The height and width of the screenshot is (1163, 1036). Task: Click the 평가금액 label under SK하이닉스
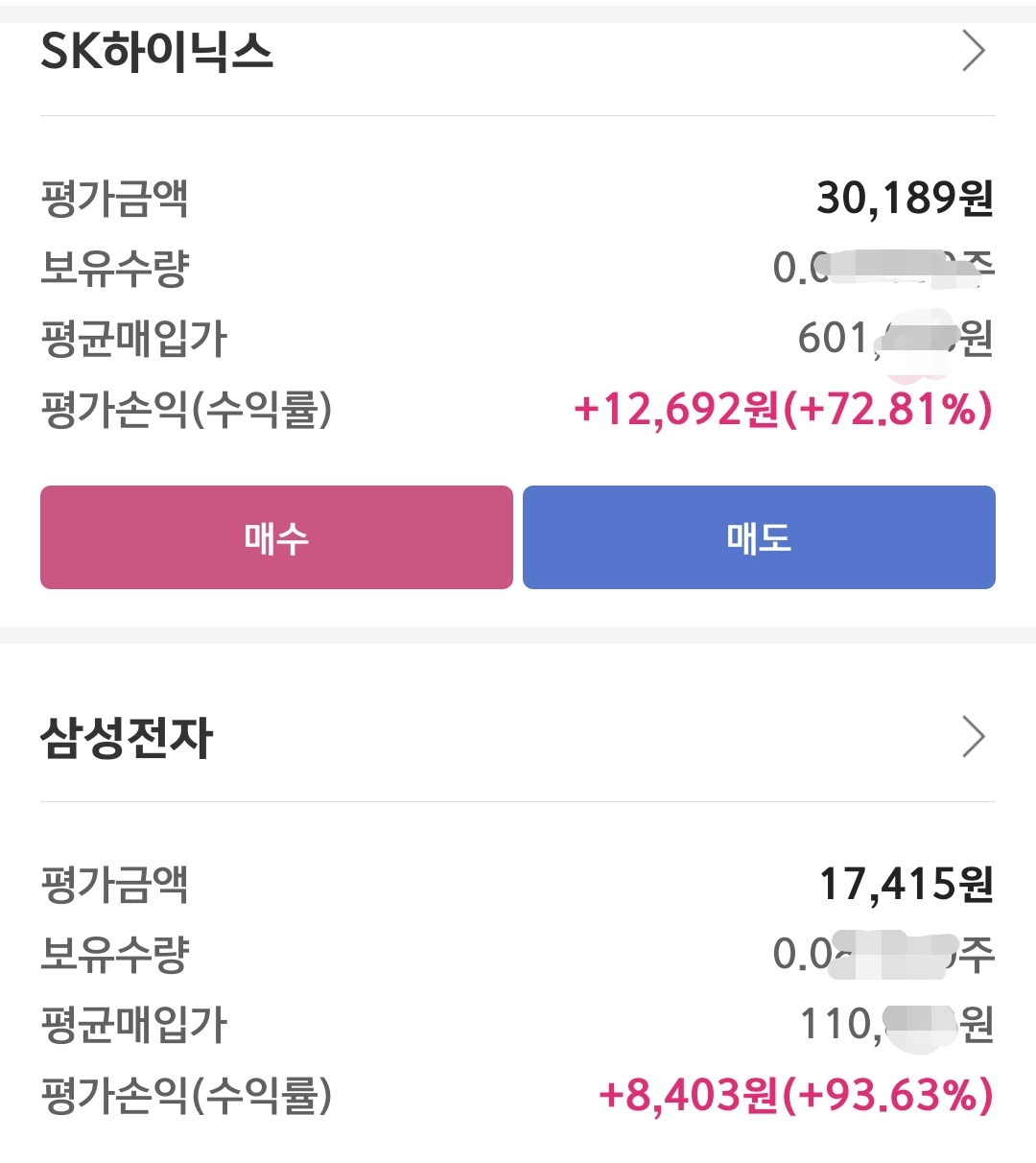(x=114, y=199)
